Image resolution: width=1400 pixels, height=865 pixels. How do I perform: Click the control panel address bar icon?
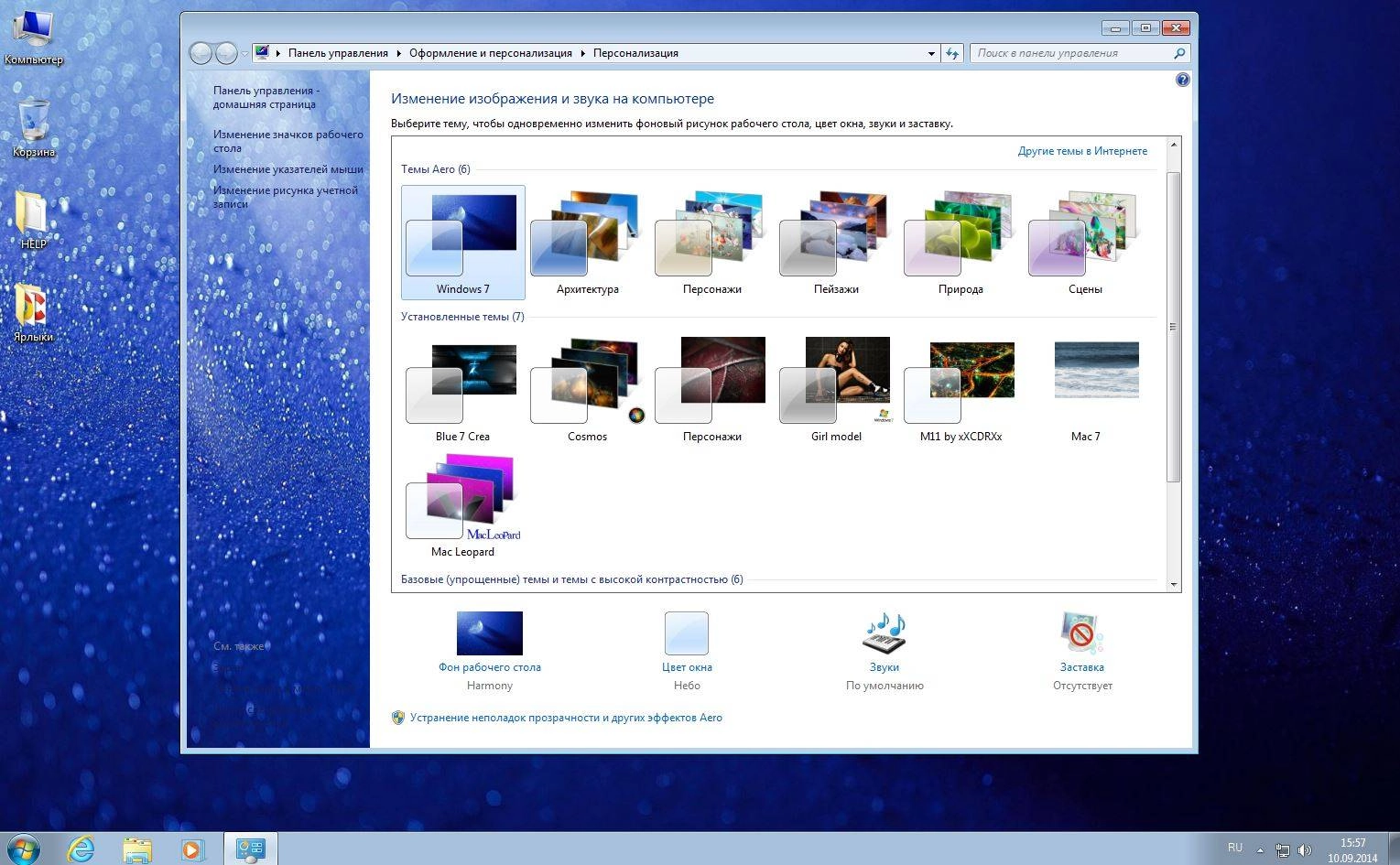[x=262, y=53]
